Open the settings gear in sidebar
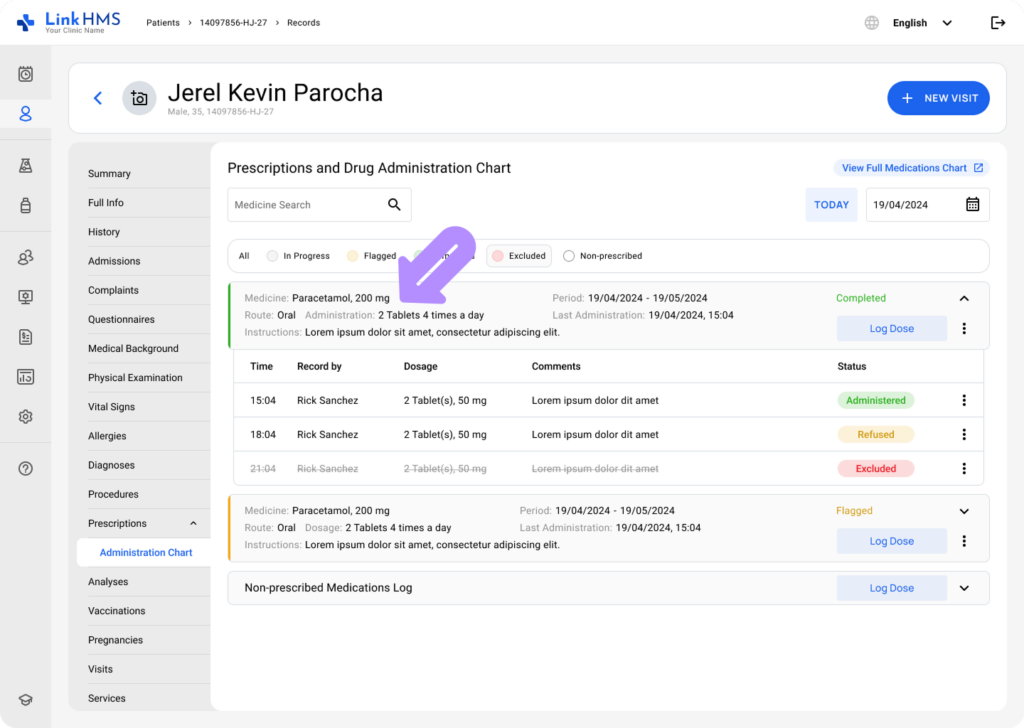This screenshot has height=728, width=1024. [x=26, y=417]
